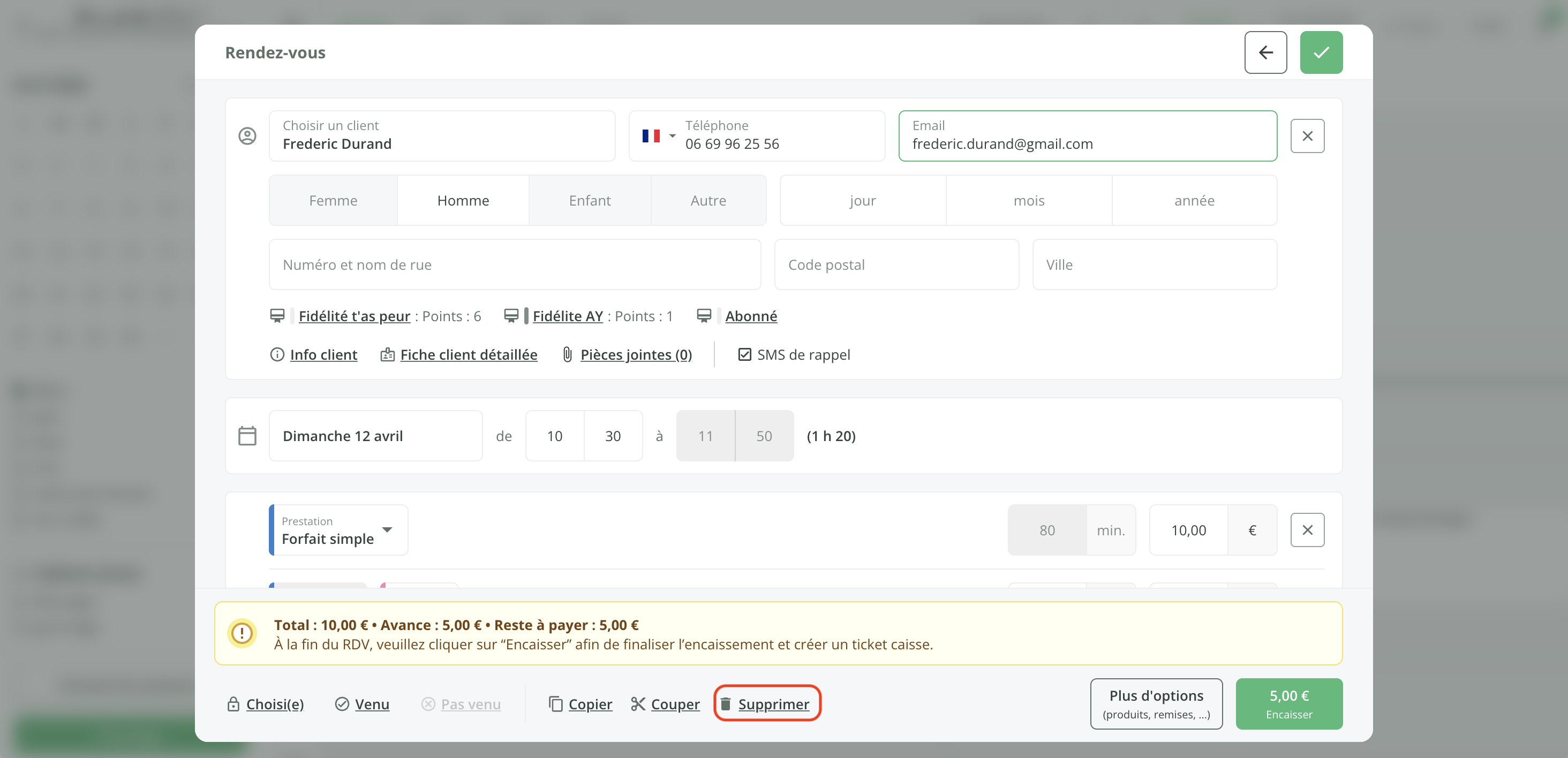
Task: Toggle the SMS de rappel checkbox
Action: pos(744,355)
